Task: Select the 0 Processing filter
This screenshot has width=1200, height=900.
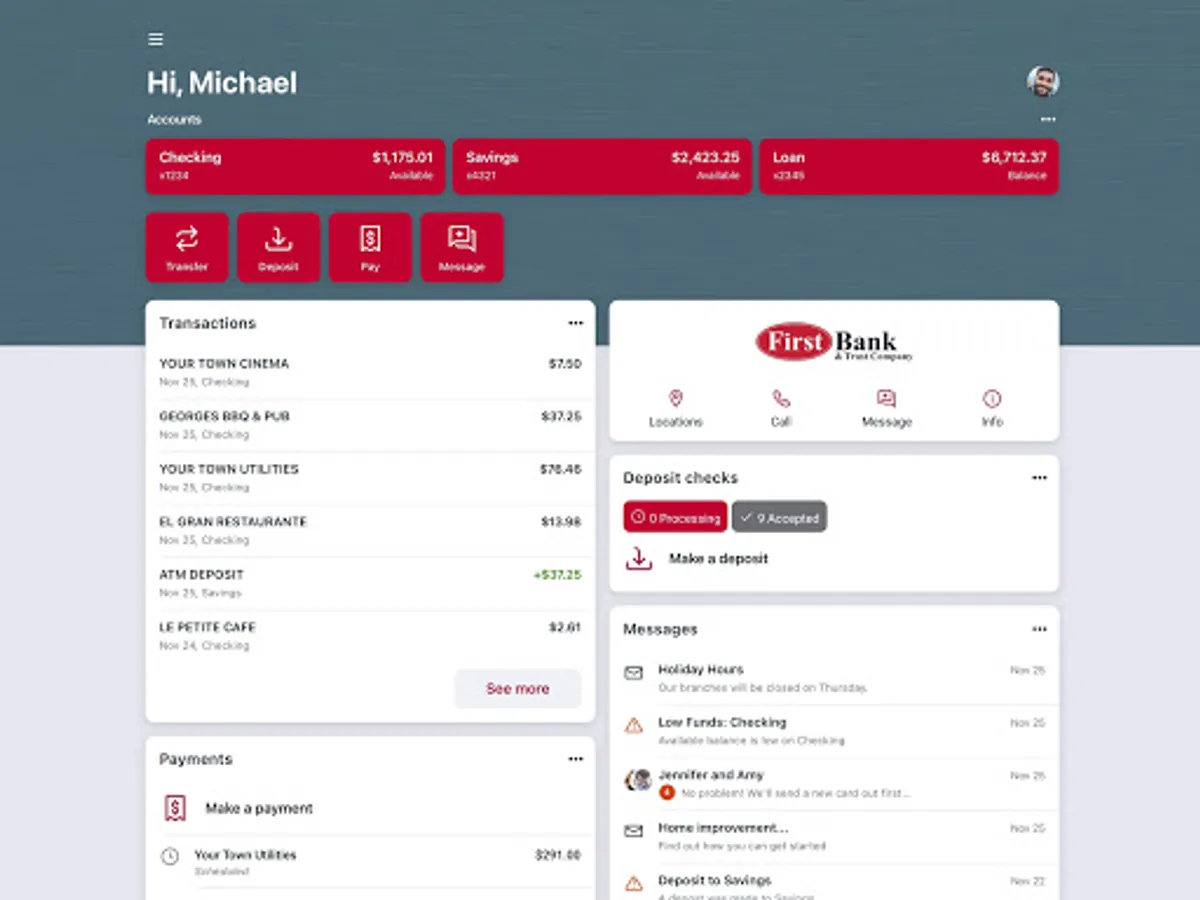Action: [675, 517]
